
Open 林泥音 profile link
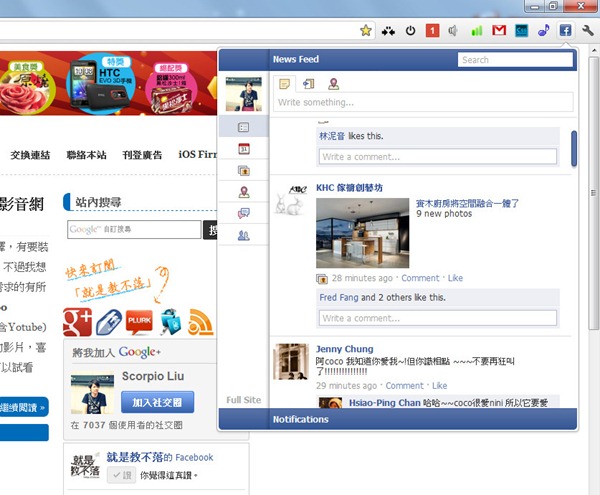(x=332, y=136)
